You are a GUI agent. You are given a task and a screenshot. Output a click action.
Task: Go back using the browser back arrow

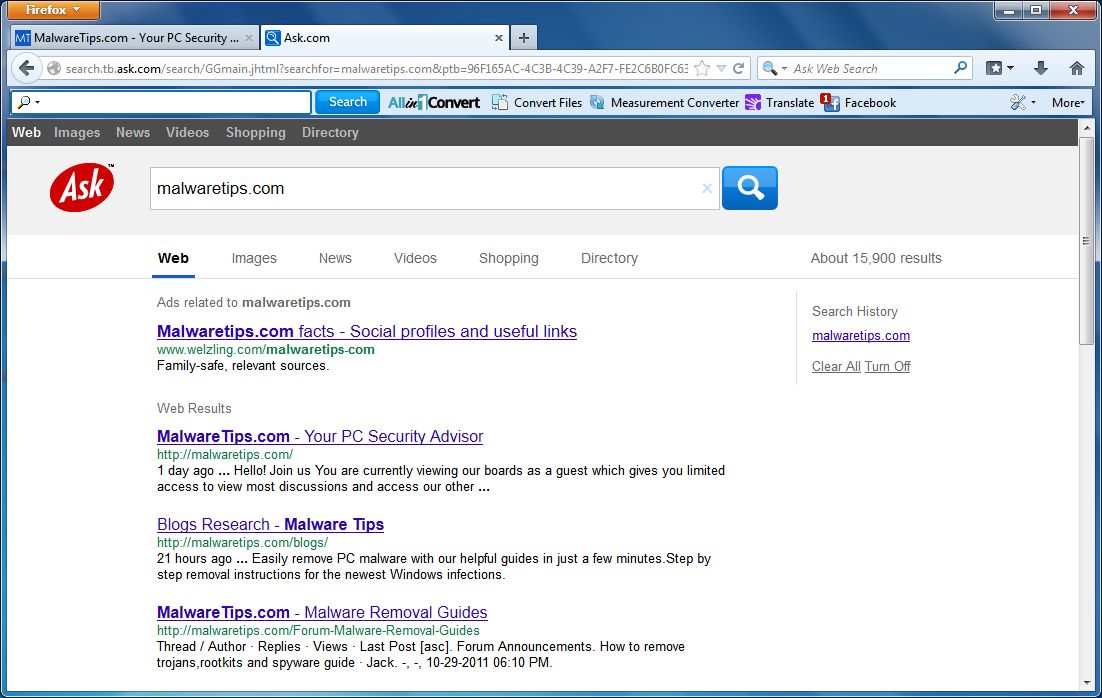(26, 68)
